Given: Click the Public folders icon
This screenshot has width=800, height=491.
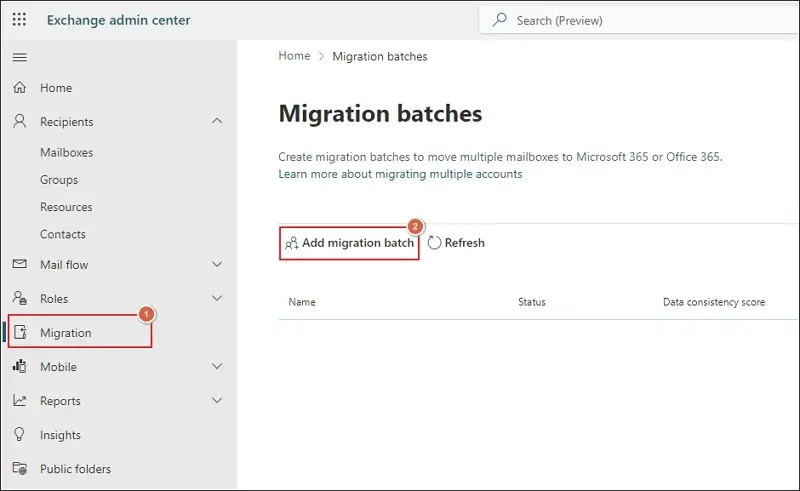Looking at the screenshot, I should pyautogui.click(x=19, y=468).
